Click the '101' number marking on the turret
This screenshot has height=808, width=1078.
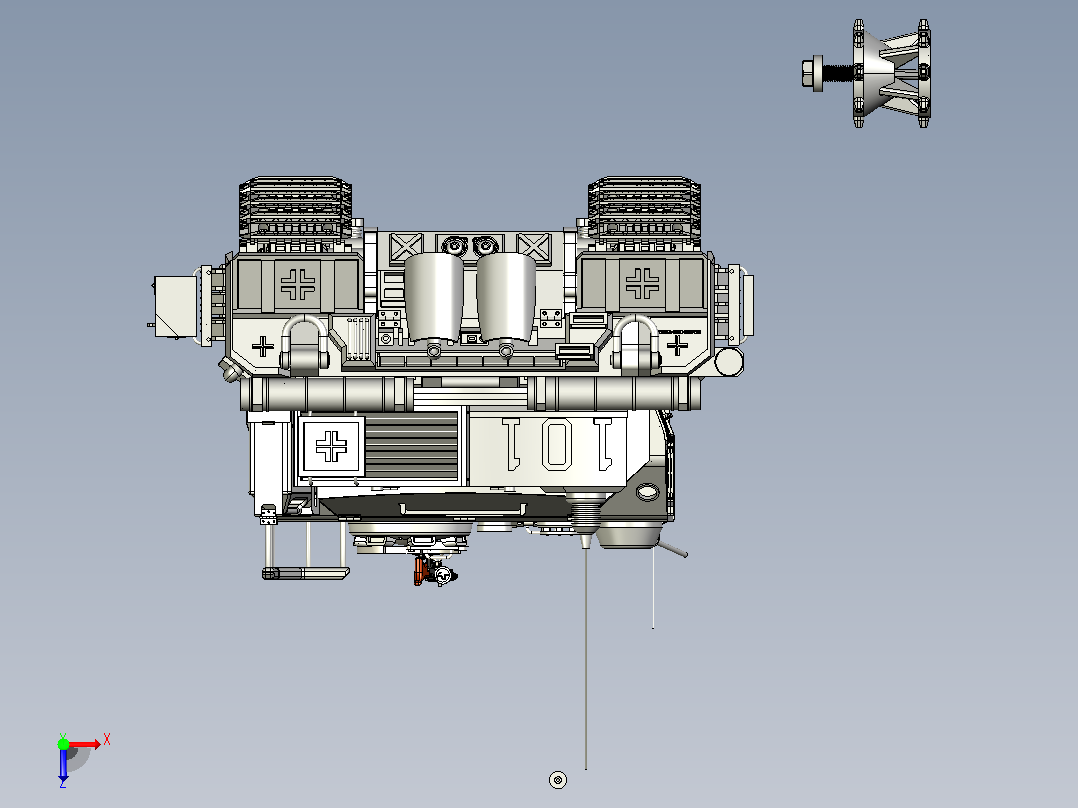point(557,444)
